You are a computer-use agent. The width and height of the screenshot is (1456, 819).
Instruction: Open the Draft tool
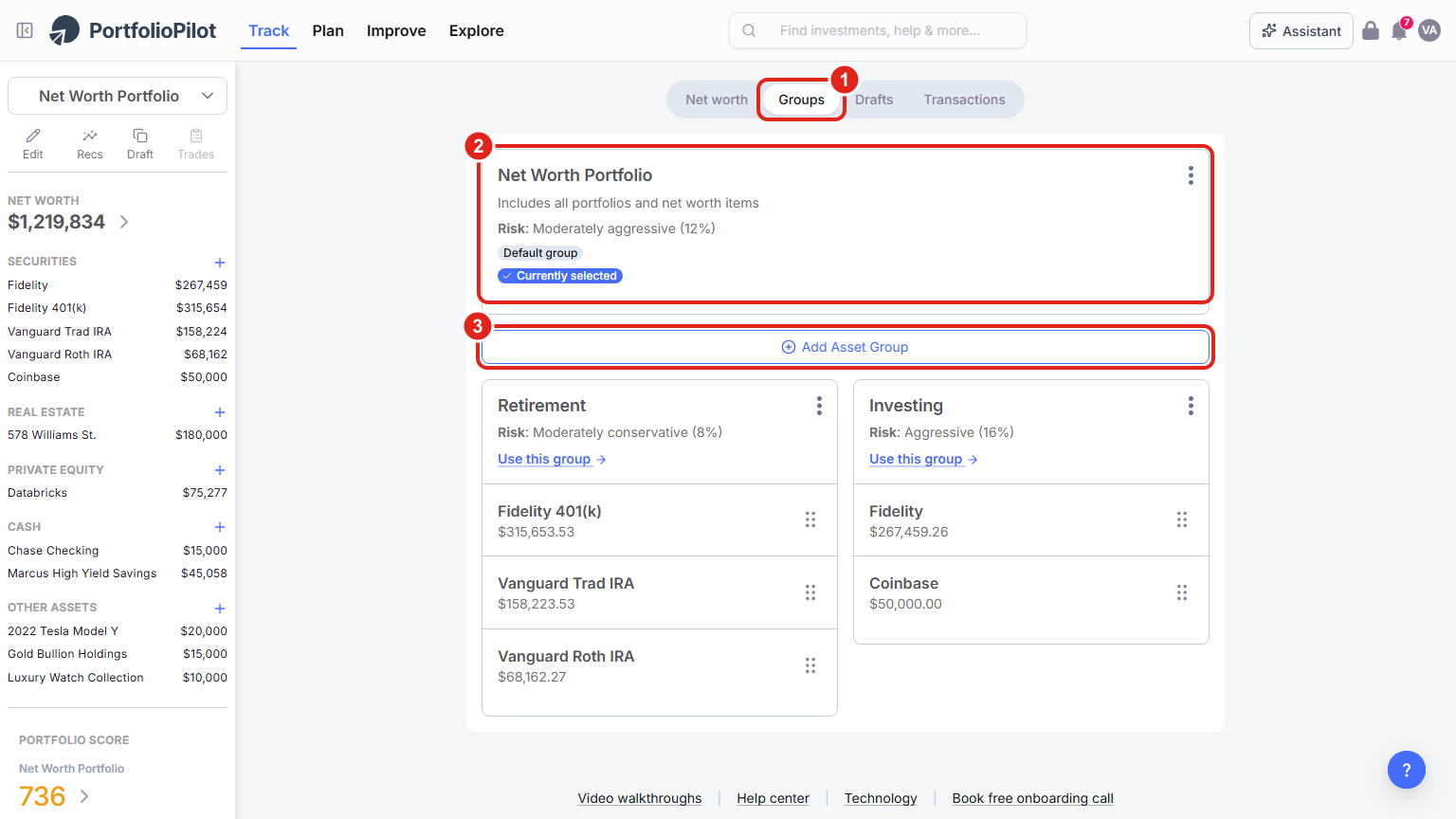pyautogui.click(x=140, y=144)
